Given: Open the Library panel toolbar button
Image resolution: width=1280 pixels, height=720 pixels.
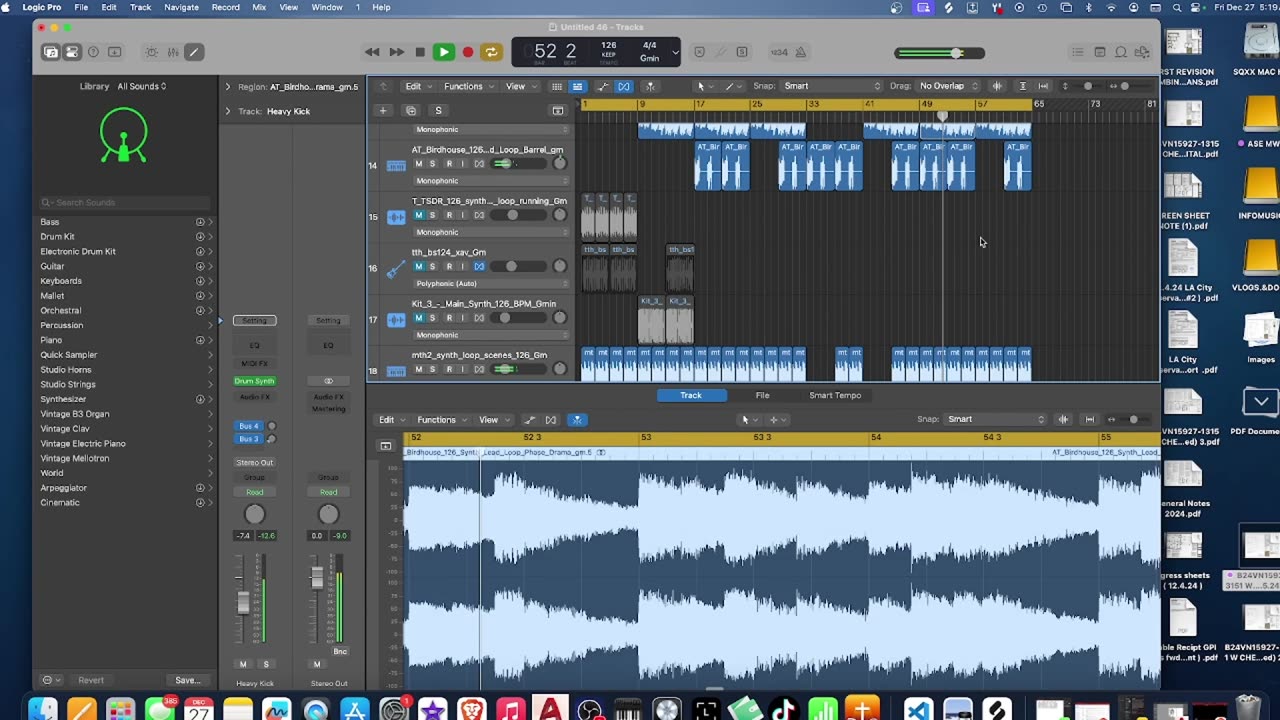Looking at the screenshot, I should pos(51,52).
